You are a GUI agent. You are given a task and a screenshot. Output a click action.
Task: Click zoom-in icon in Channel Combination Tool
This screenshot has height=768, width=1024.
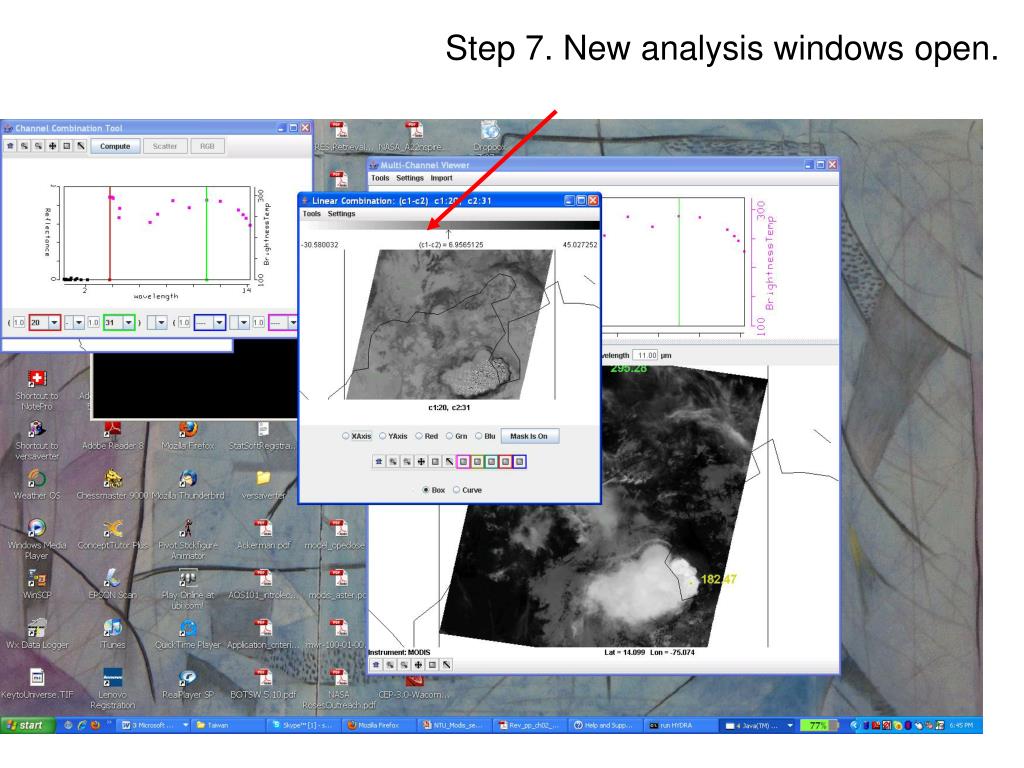coord(24,146)
